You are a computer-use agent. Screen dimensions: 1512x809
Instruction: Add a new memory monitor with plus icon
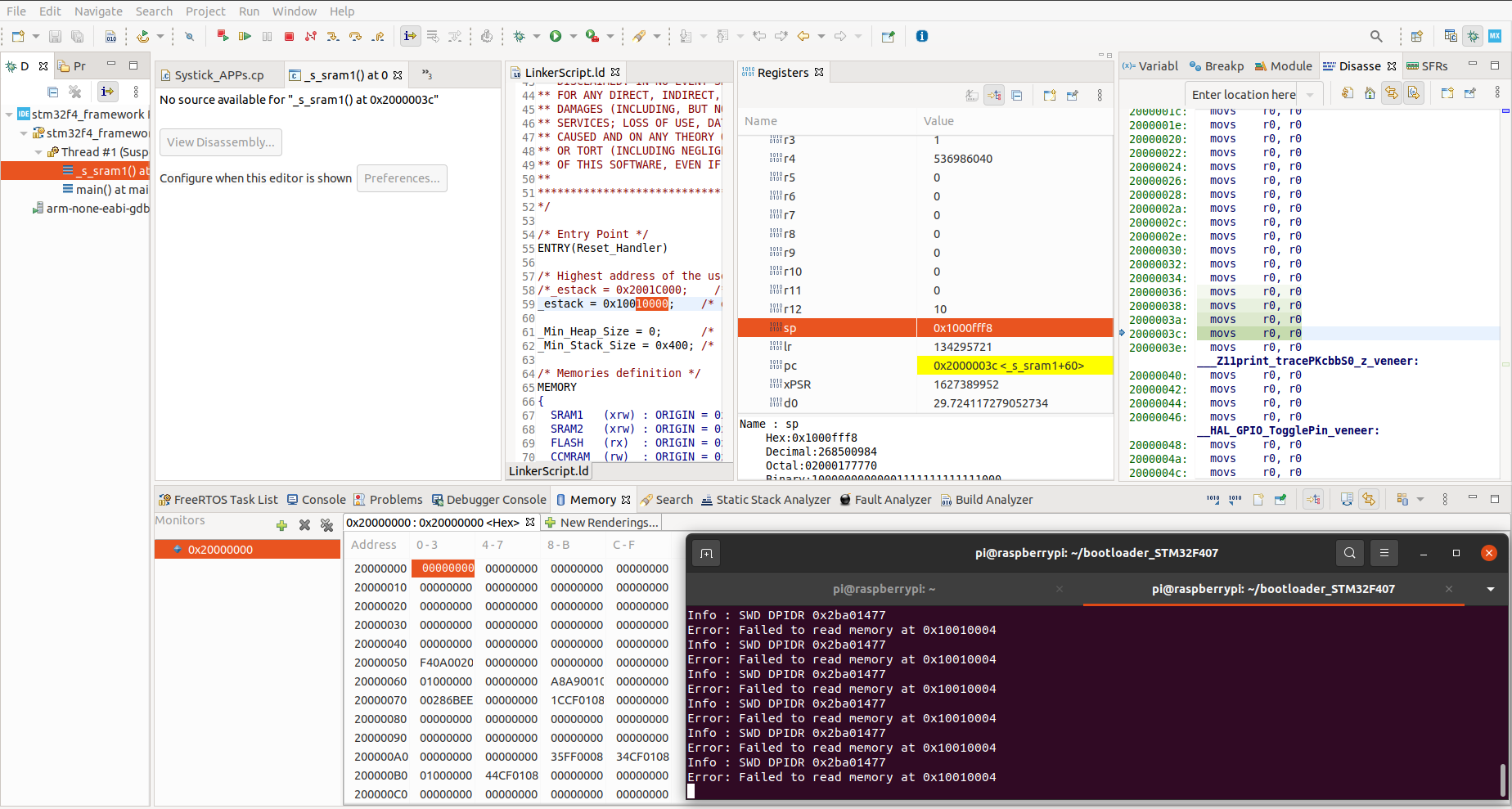pyautogui.click(x=281, y=525)
